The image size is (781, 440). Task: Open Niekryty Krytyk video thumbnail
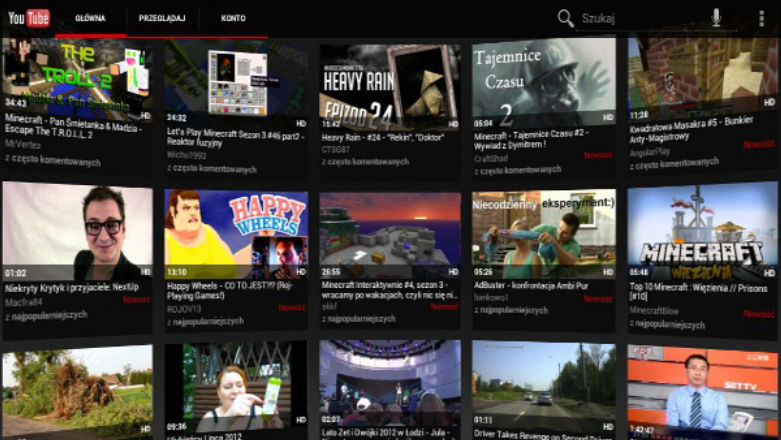77,231
